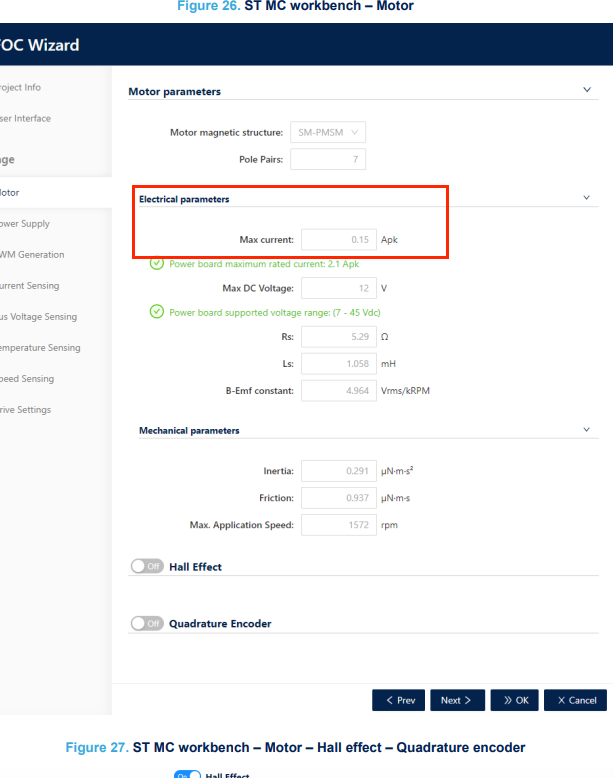This screenshot has width=614, height=782.
Task: Click the Max current input field
Action: 339,239
